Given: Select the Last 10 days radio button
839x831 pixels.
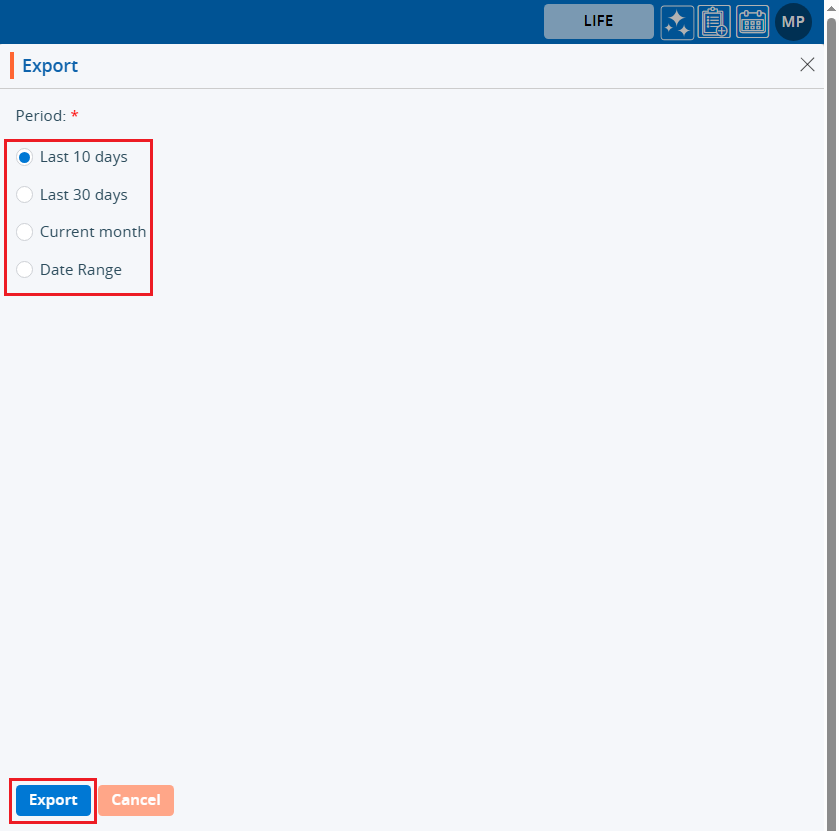Looking at the screenshot, I should coord(25,157).
